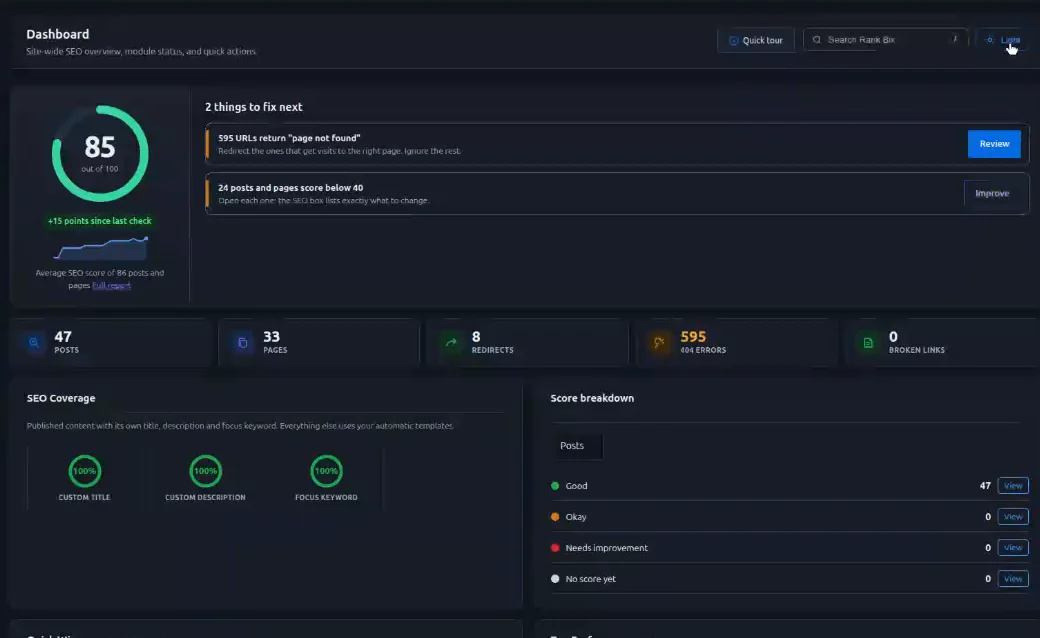Select the Custom Description 100% ring
Screen dimensions: 1040x638
[206, 471]
